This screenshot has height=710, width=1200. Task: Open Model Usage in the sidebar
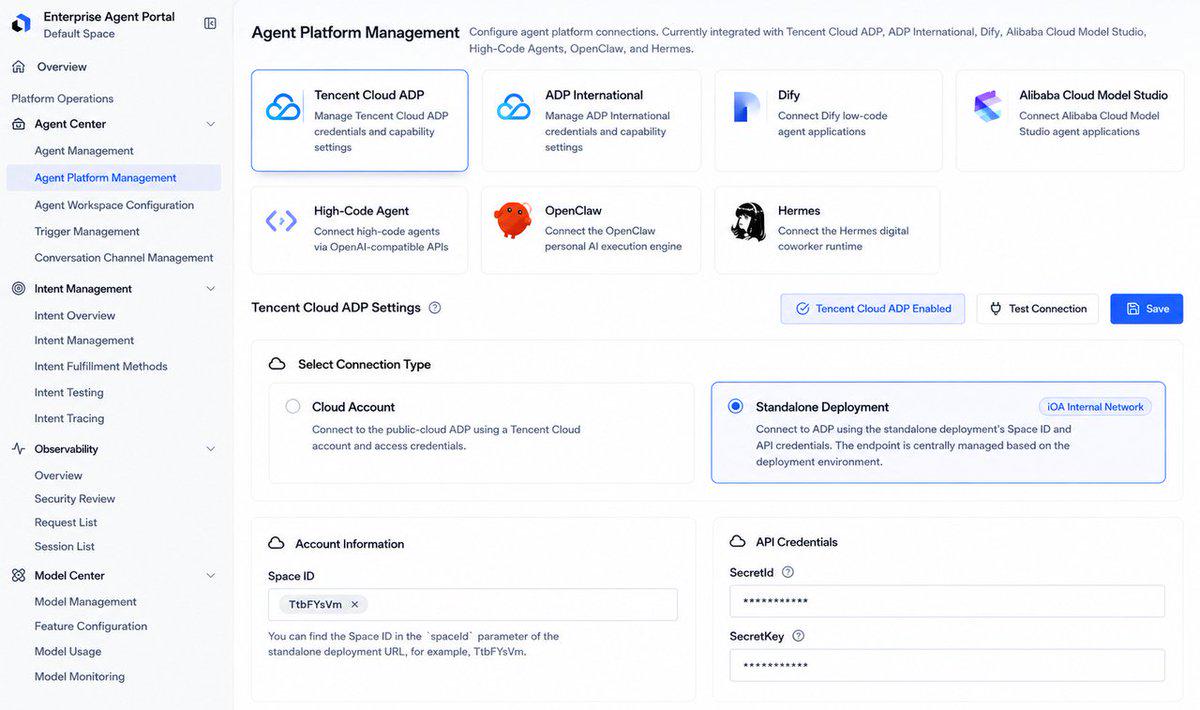point(68,652)
